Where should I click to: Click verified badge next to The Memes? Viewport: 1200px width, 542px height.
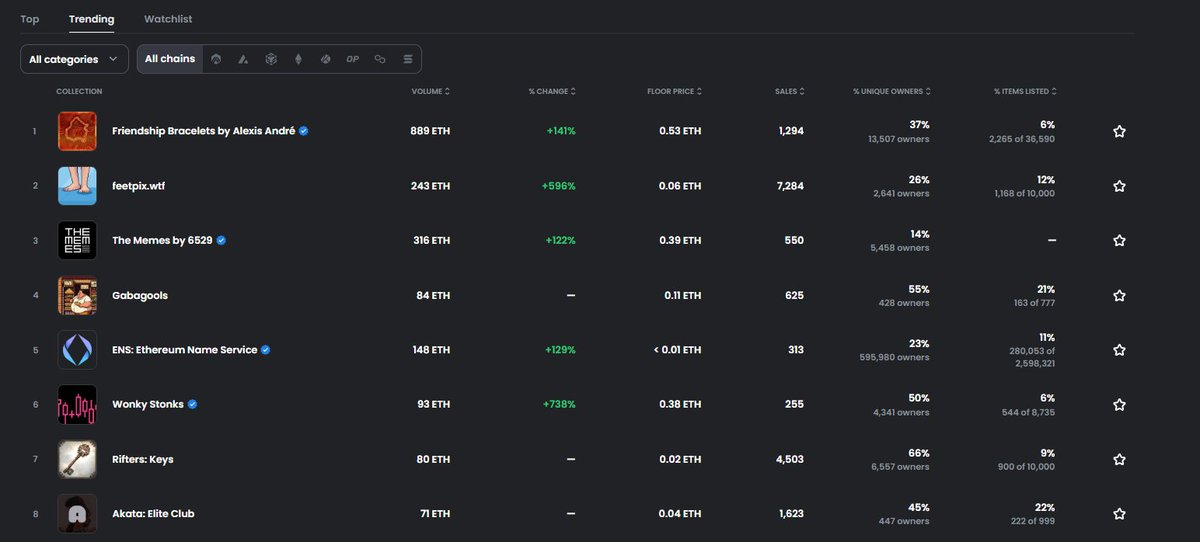[221, 240]
